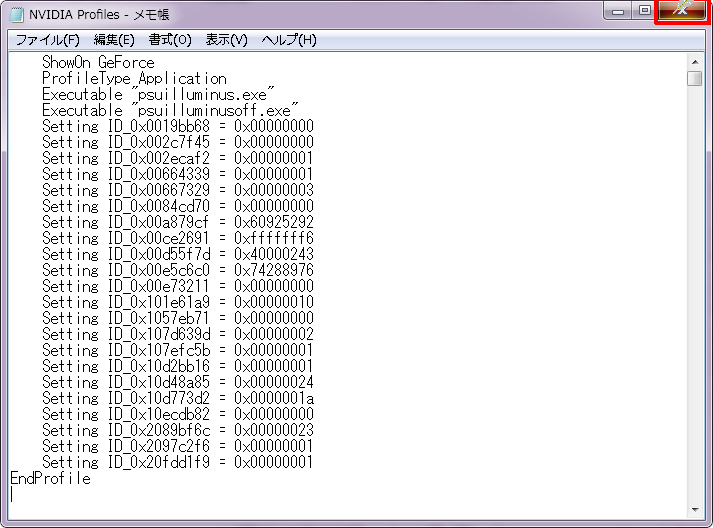
Task: Click the scrollbar up arrow
Action: [695, 62]
